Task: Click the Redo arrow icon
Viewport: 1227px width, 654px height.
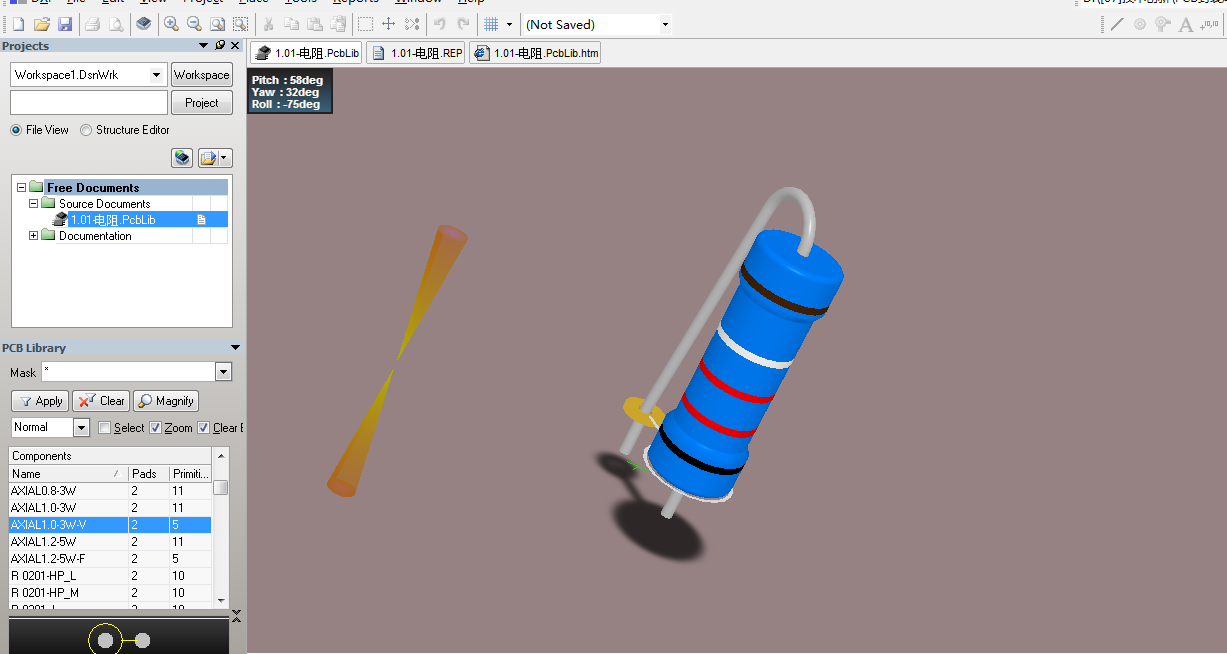Action: coord(463,24)
